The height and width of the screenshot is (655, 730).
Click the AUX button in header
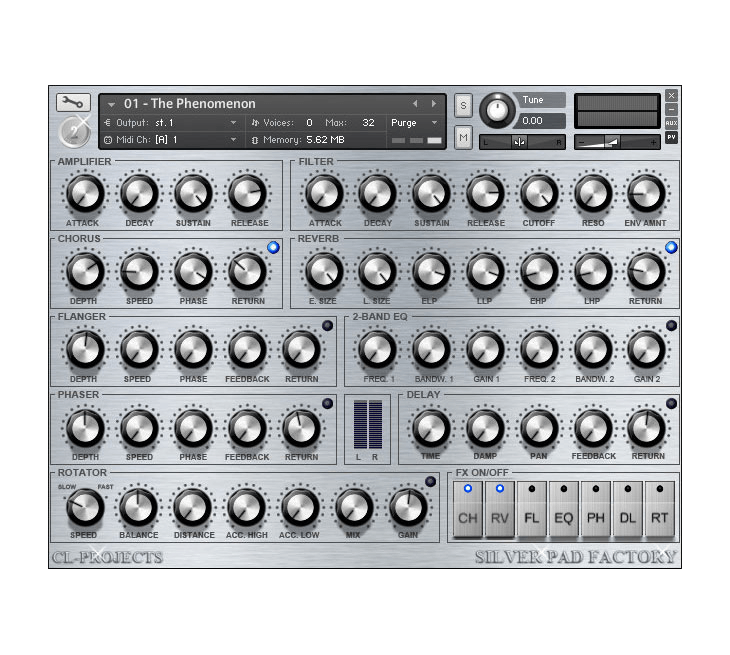671,123
